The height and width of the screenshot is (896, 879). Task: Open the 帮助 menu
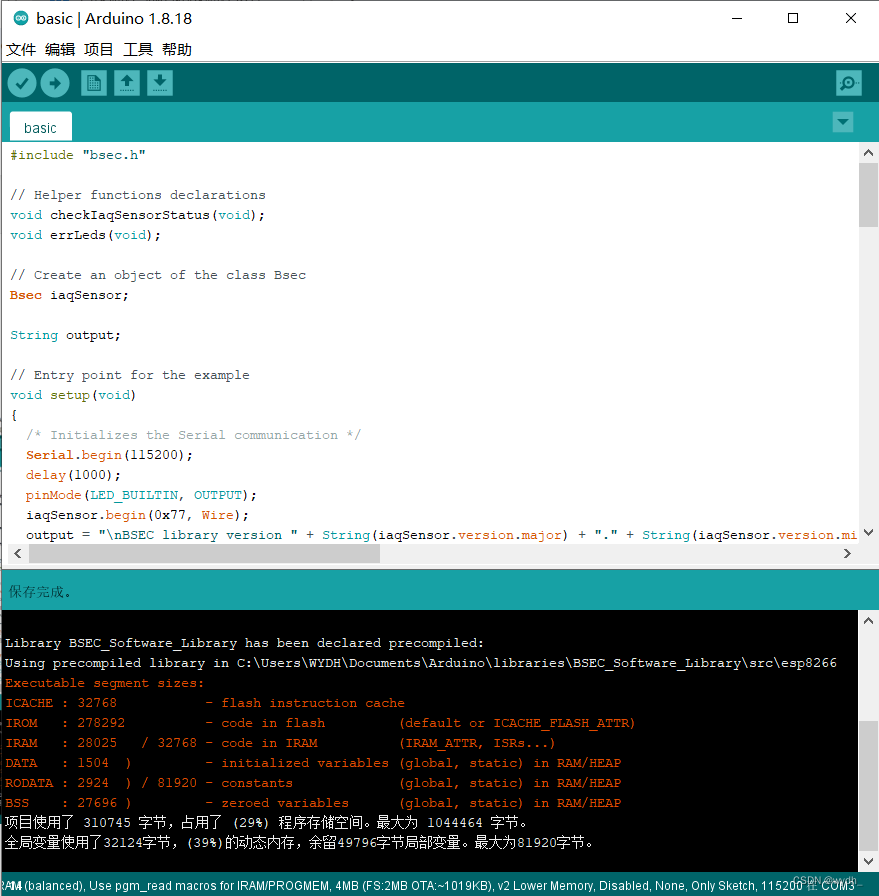pyautogui.click(x=176, y=49)
